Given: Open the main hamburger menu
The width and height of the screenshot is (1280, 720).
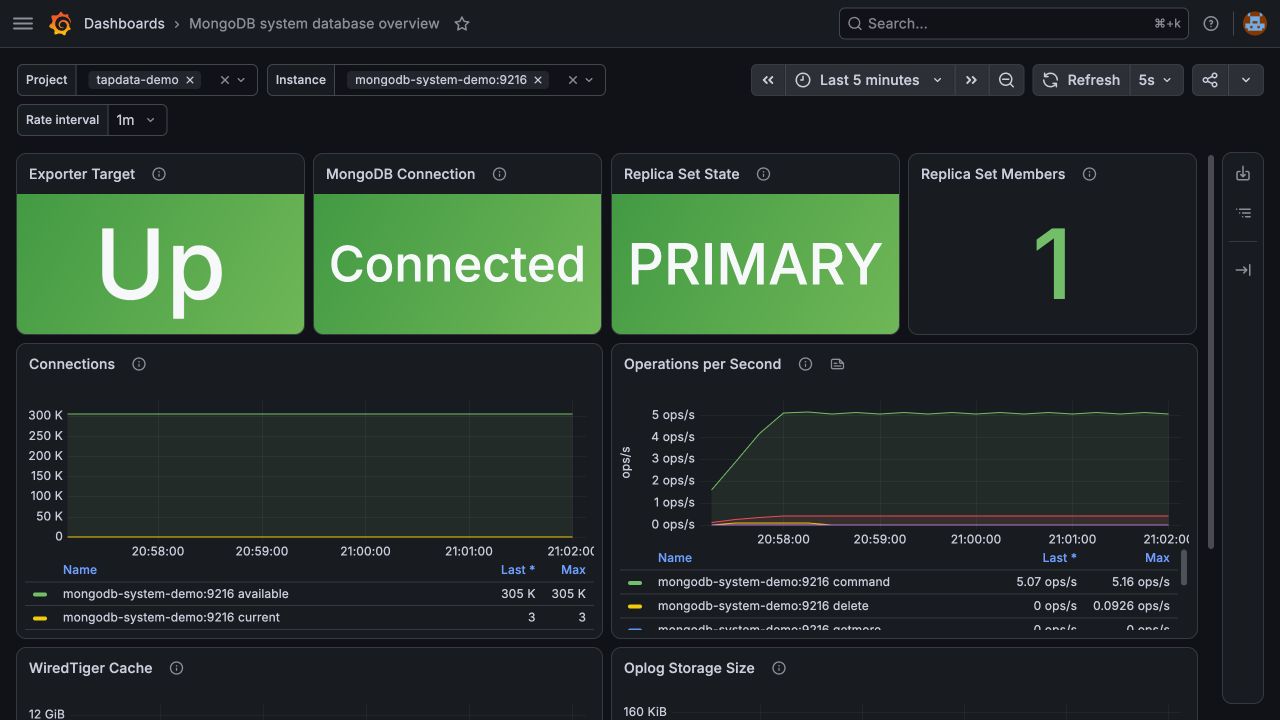Looking at the screenshot, I should 23,24.
